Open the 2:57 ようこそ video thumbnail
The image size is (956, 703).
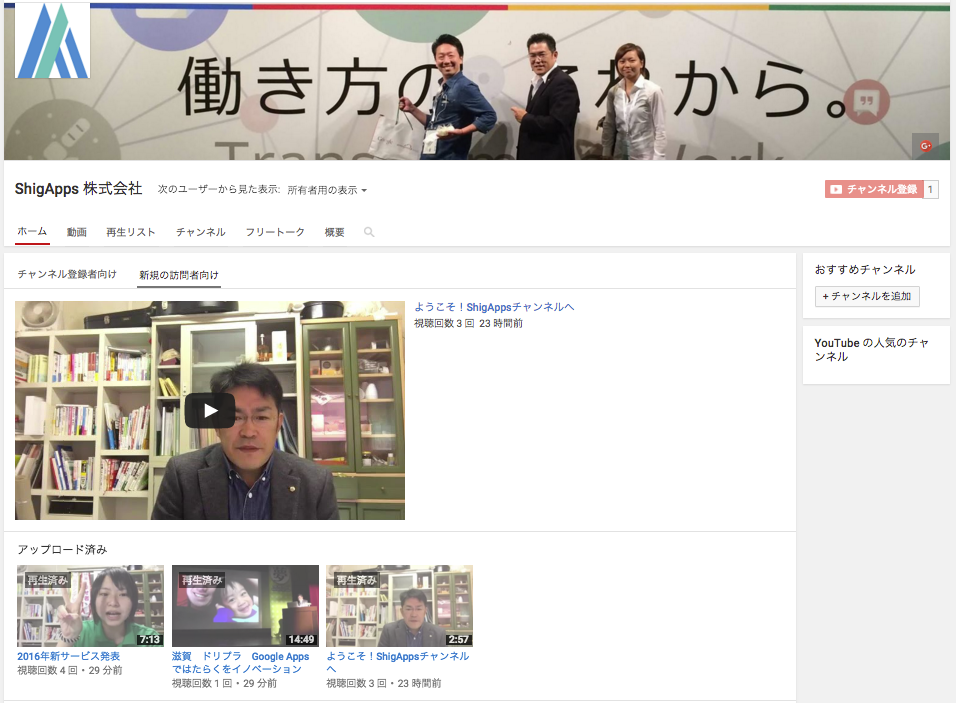399,605
